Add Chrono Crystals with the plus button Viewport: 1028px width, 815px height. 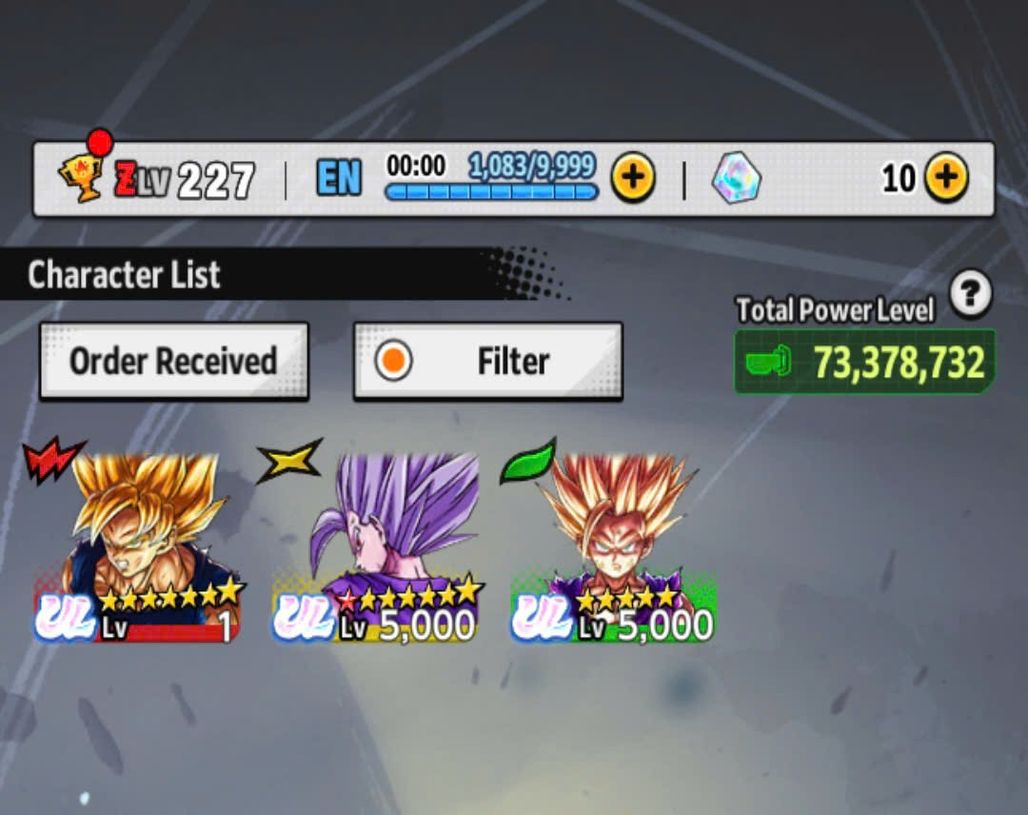click(x=946, y=177)
